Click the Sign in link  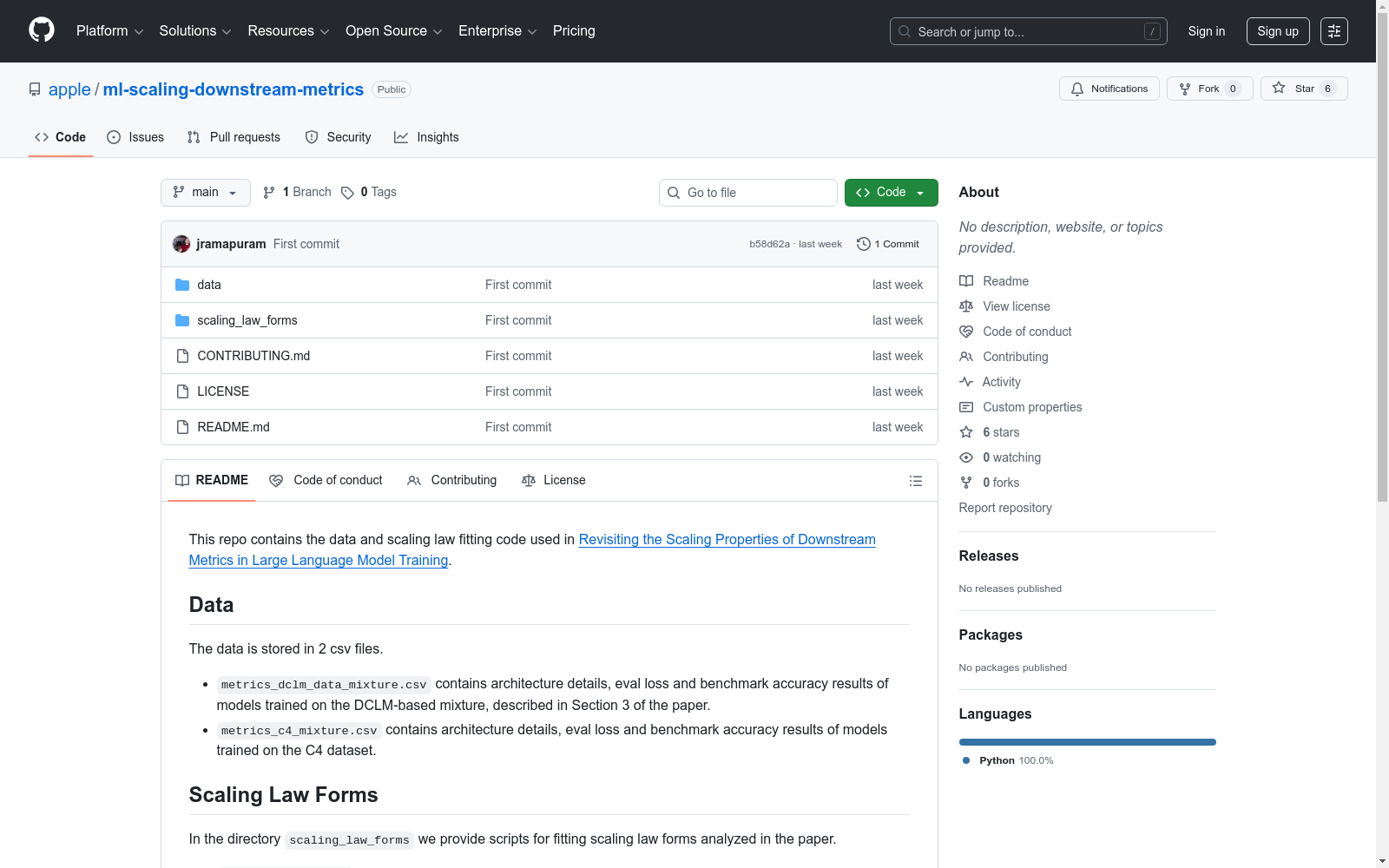tap(1207, 31)
